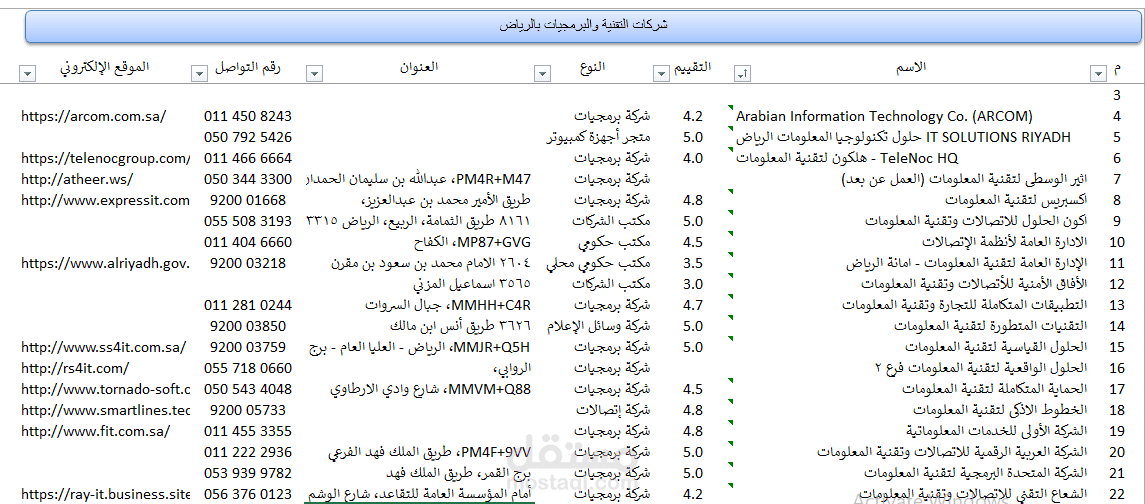Select phone number 011 222 2936
Image resolution: width=1145 pixels, height=504 pixels.
(248, 453)
